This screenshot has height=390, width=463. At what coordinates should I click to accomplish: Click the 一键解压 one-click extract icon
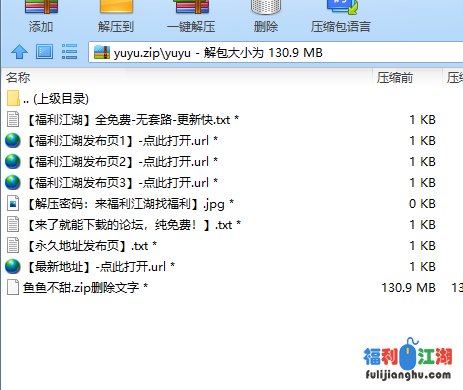click(191, 7)
